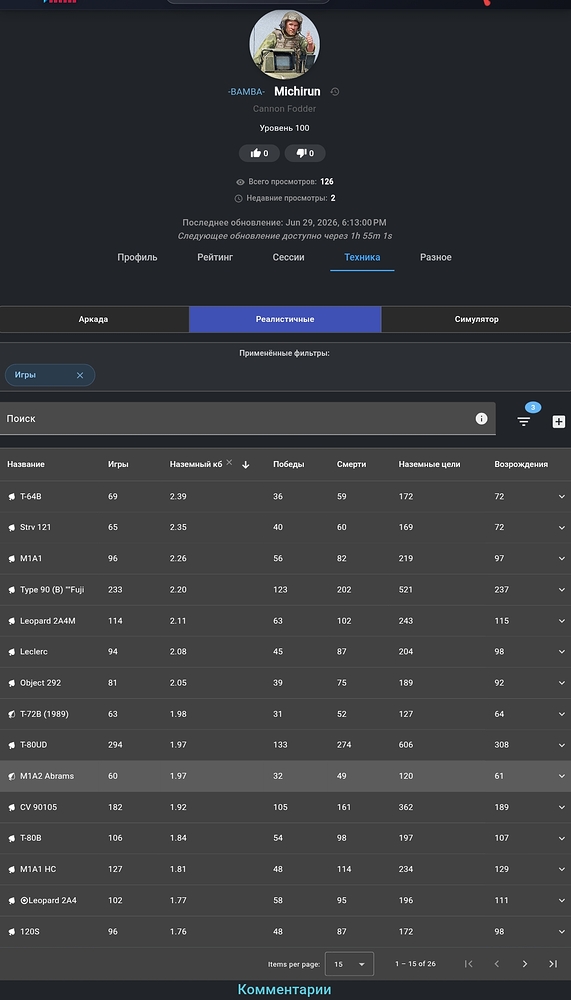Go to next page of table
Screen dimensions: 571x1000
524,964
